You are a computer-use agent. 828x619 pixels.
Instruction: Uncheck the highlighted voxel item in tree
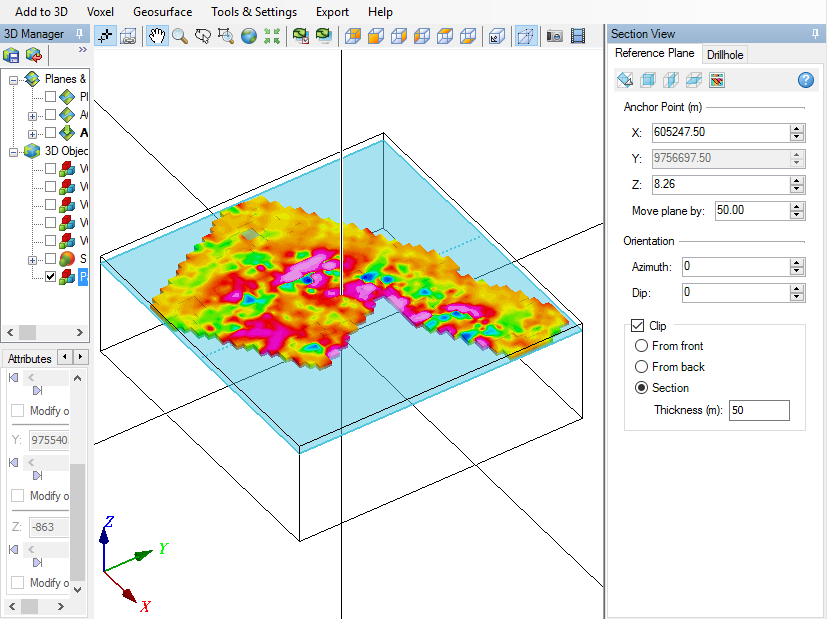51,277
